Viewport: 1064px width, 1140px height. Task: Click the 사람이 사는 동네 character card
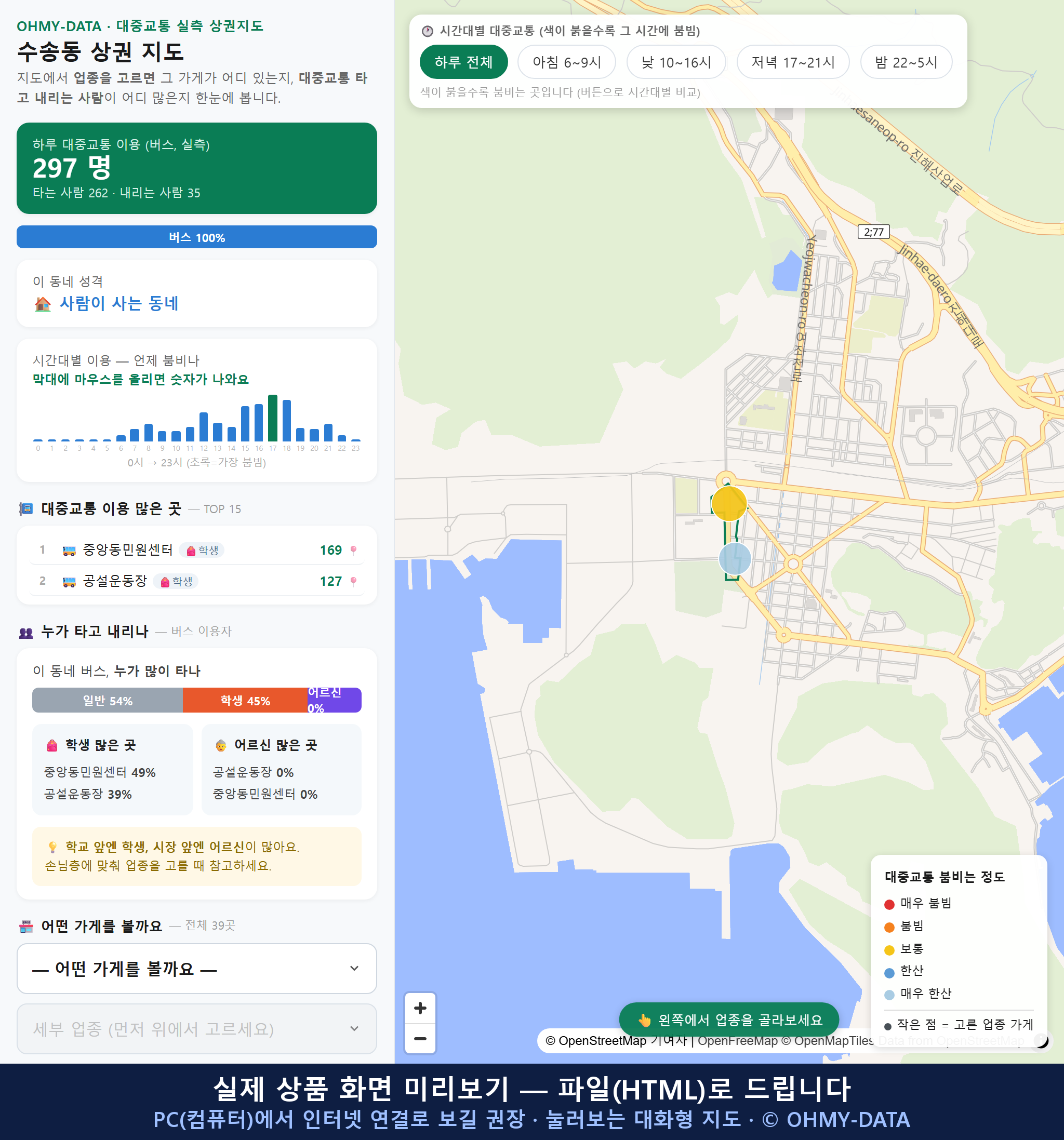pyautogui.click(x=197, y=293)
